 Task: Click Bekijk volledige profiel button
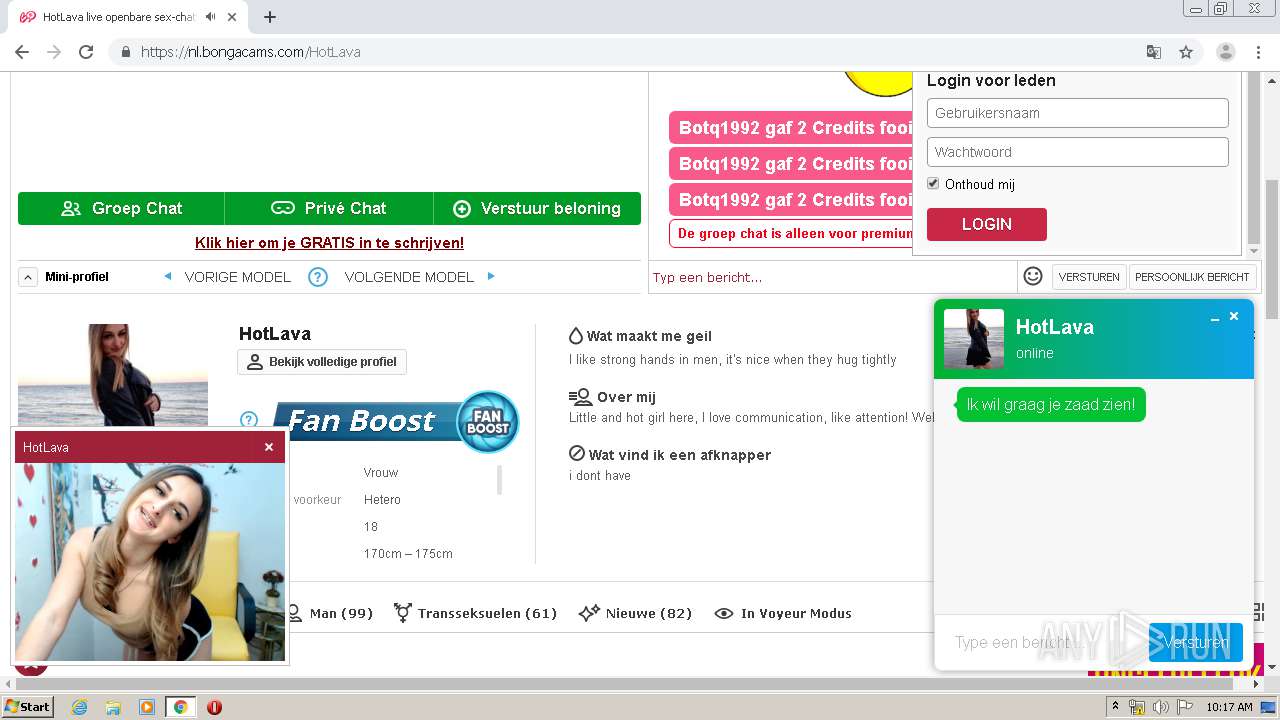[322, 362]
